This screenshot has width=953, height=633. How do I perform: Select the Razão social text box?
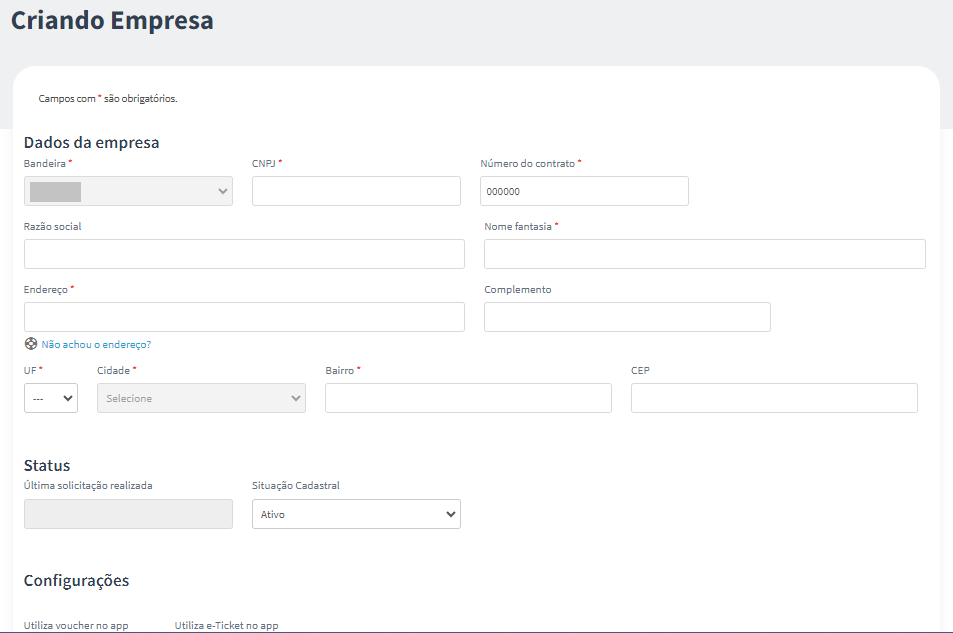point(244,254)
